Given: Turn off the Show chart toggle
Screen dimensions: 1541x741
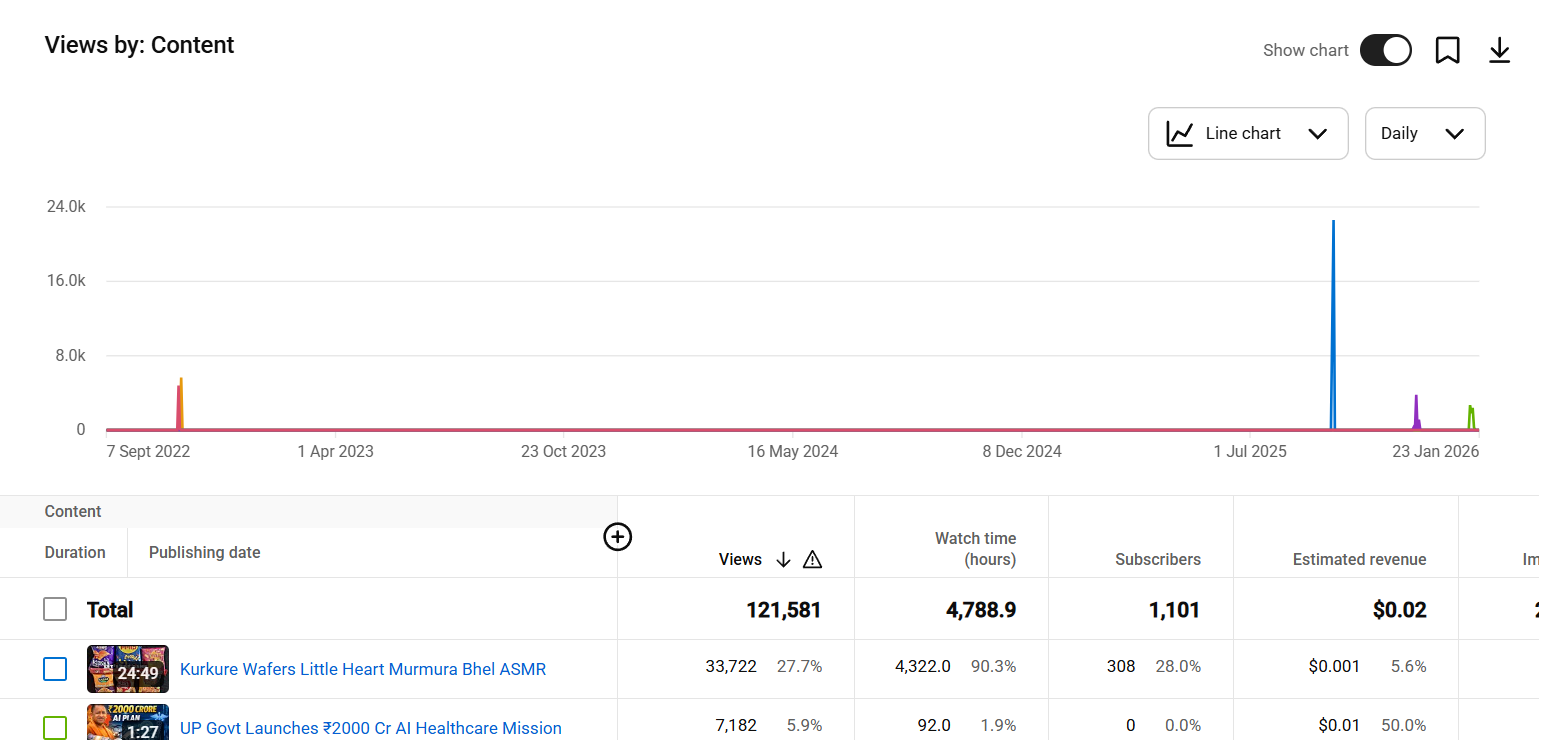Looking at the screenshot, I should [x=1385, y=50].
